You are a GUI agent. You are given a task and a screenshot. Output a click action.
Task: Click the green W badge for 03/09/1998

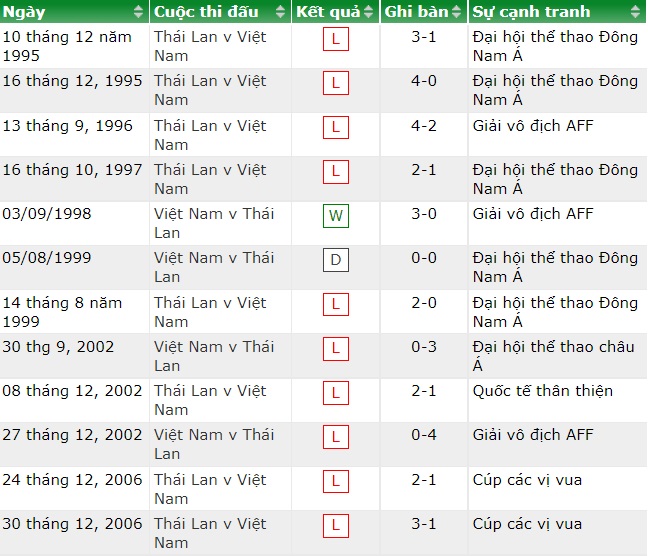coord(336,216)
